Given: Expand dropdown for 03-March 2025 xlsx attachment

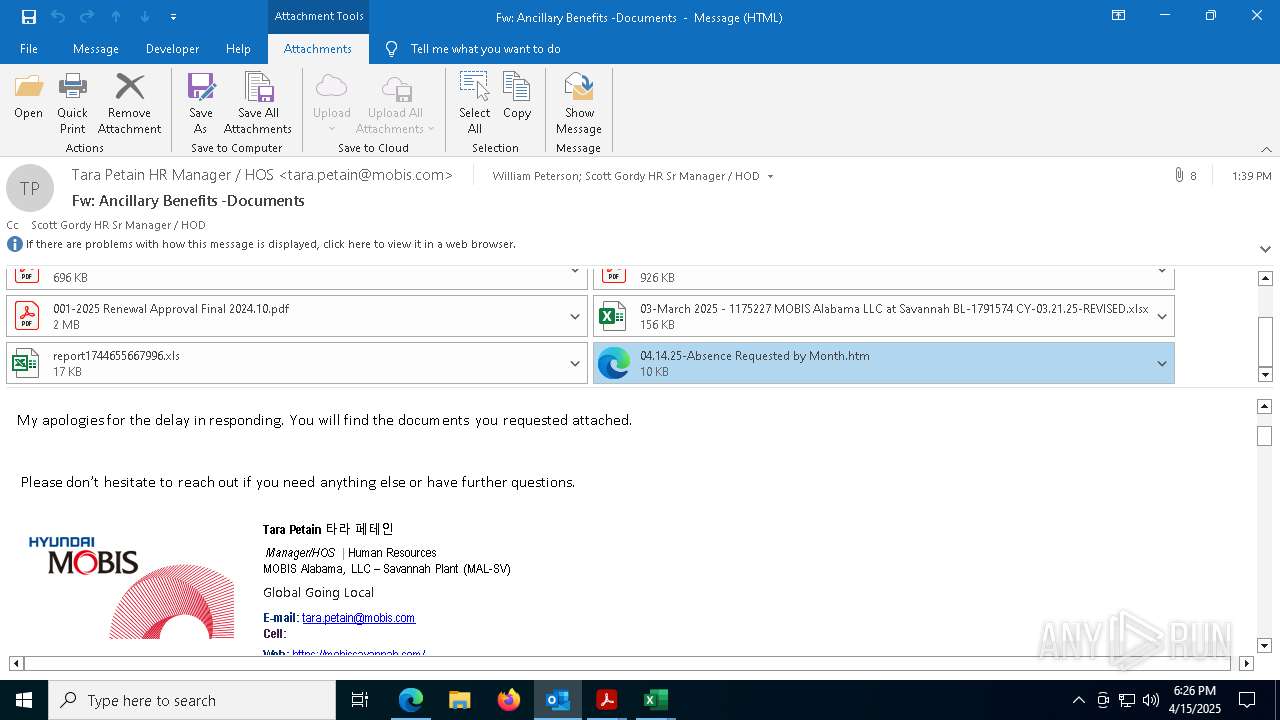Looking at the screenshot, I should 1162,316.
